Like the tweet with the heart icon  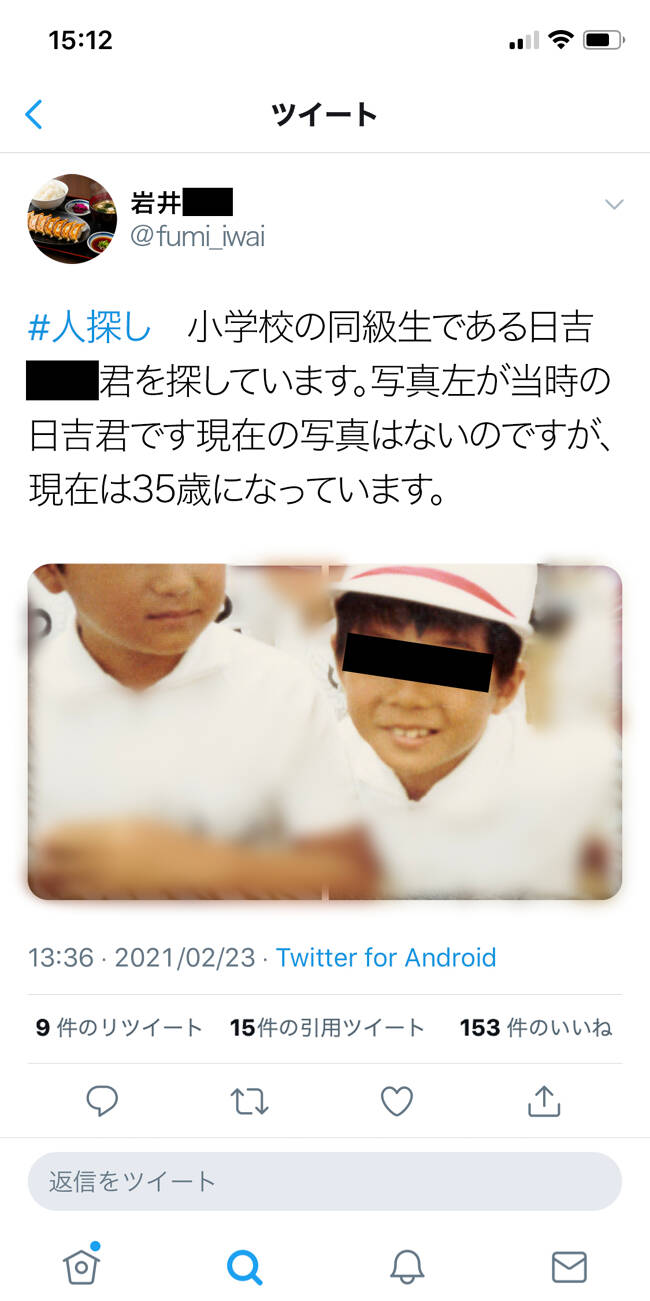(x=397, y=1101)
